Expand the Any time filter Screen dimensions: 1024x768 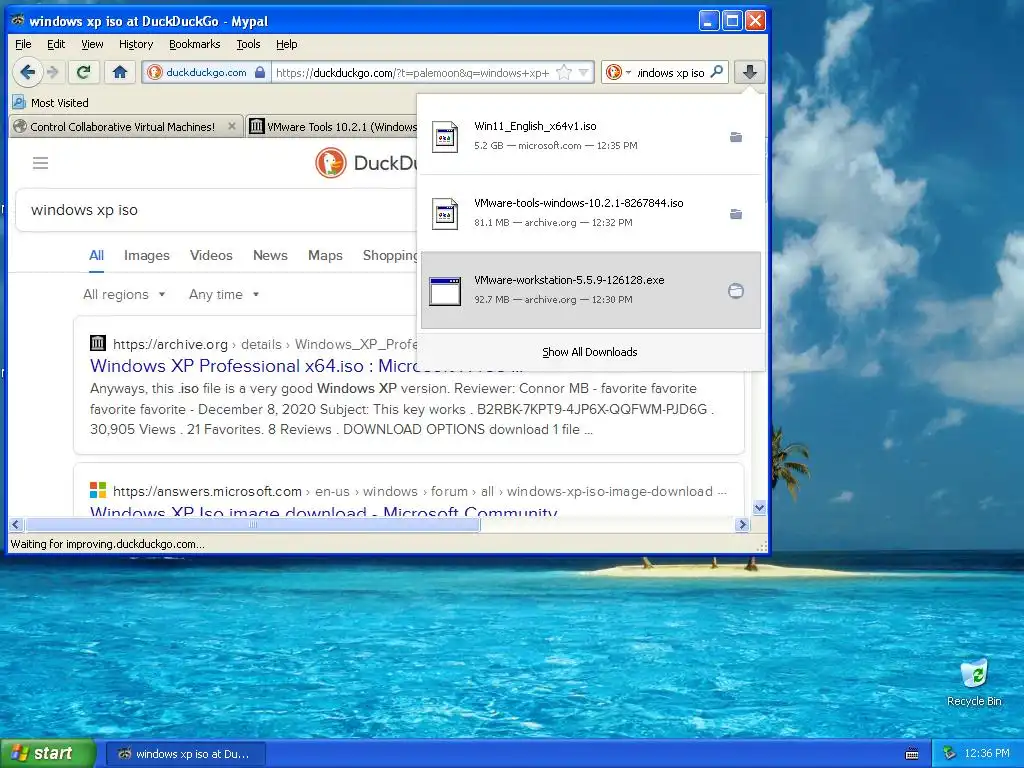[224, 295]
